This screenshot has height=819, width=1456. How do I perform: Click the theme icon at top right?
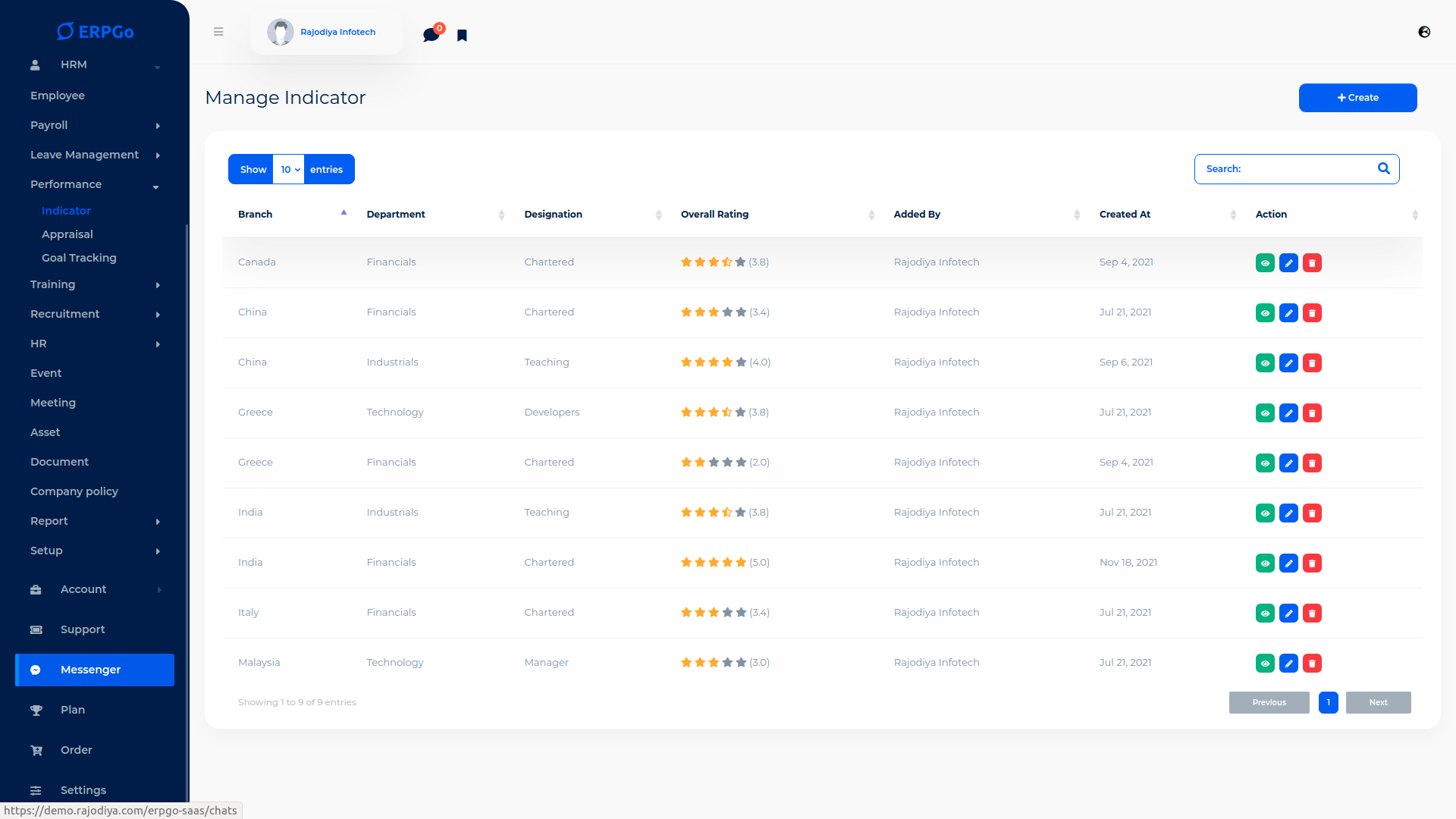click(1424, 32)
